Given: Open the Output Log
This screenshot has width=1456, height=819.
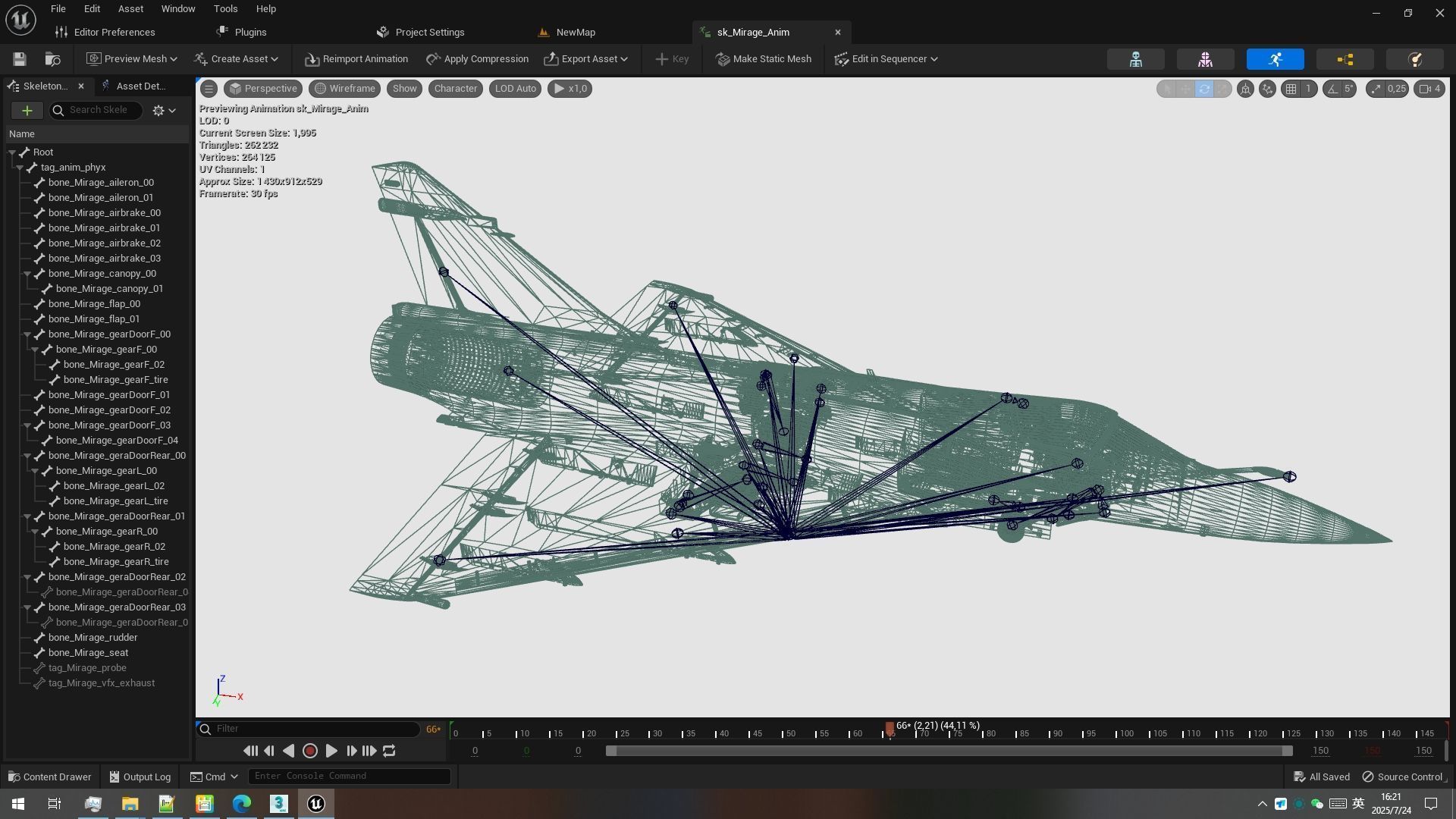Looking at the screenshot, I should [140, 777].
